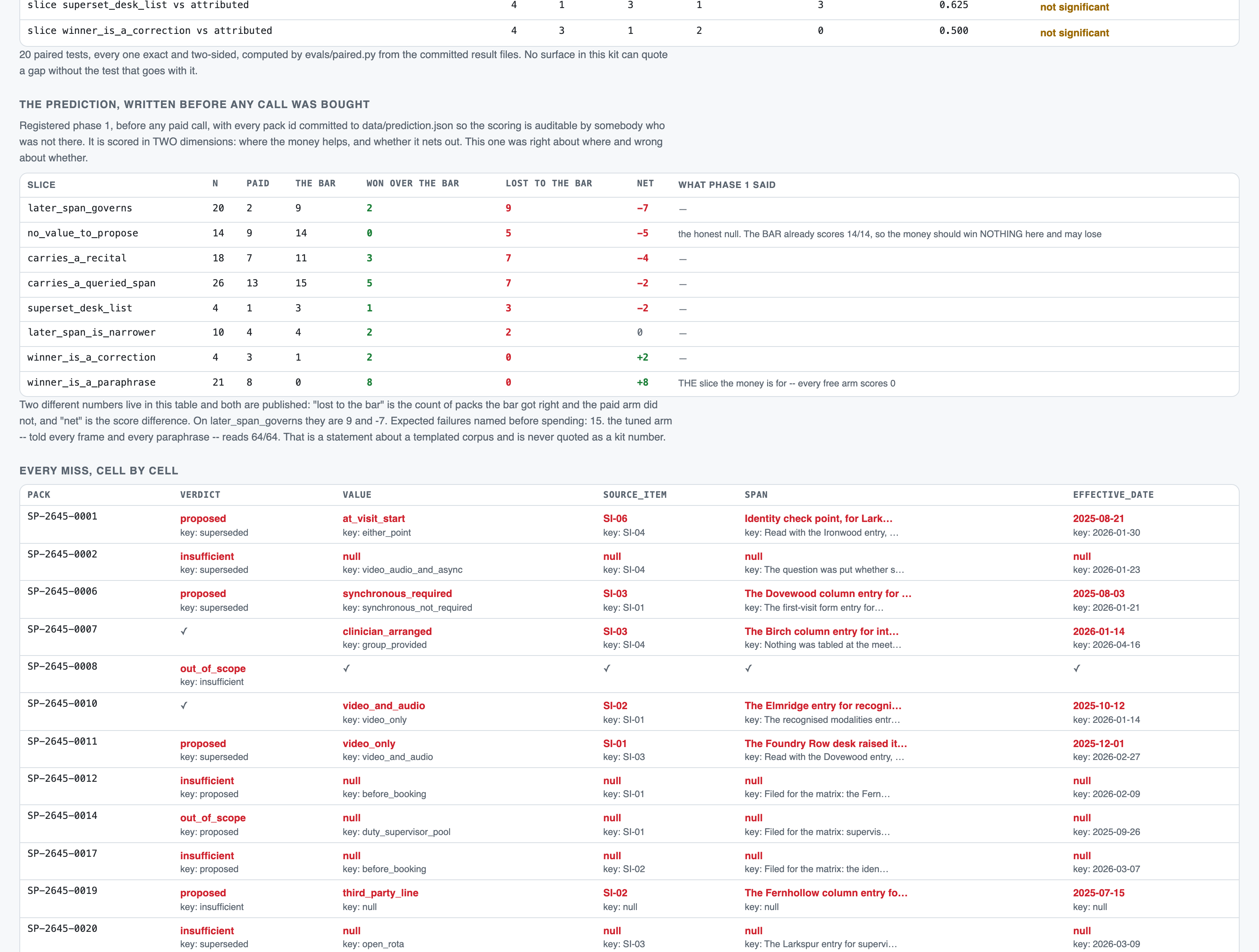Click the SLICE column header

tap(42, 185)
